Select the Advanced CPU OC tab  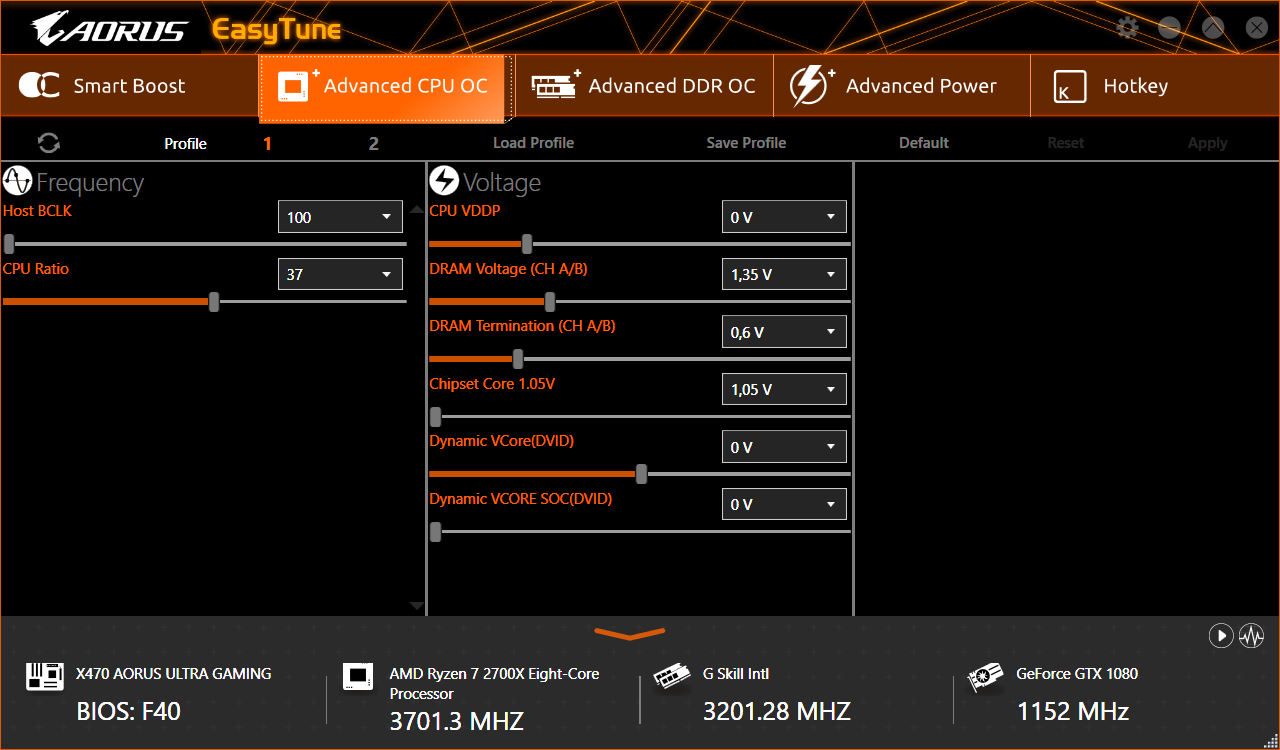pos(386,86)
